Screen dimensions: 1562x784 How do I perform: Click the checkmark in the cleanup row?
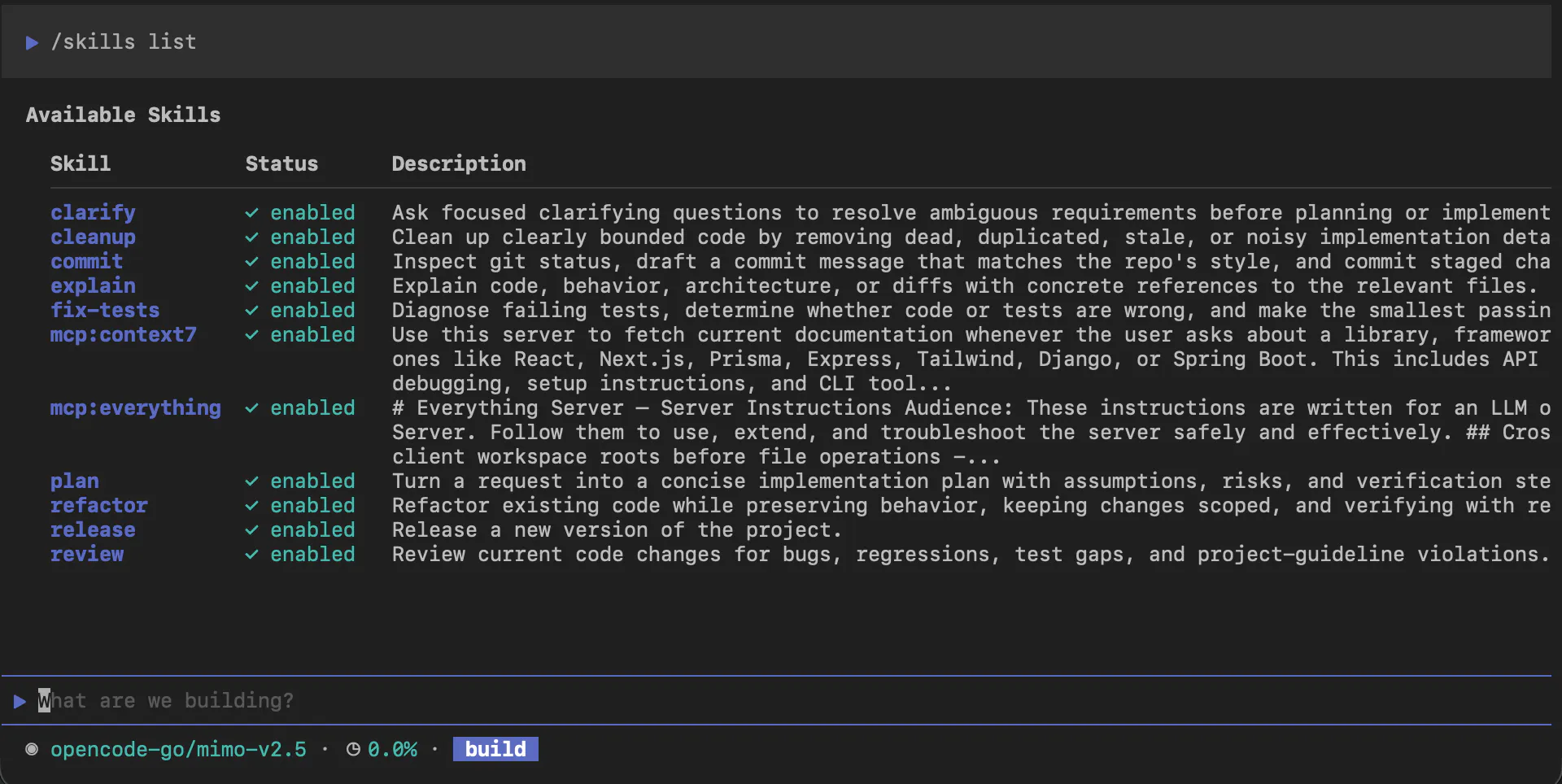point(252,237)
